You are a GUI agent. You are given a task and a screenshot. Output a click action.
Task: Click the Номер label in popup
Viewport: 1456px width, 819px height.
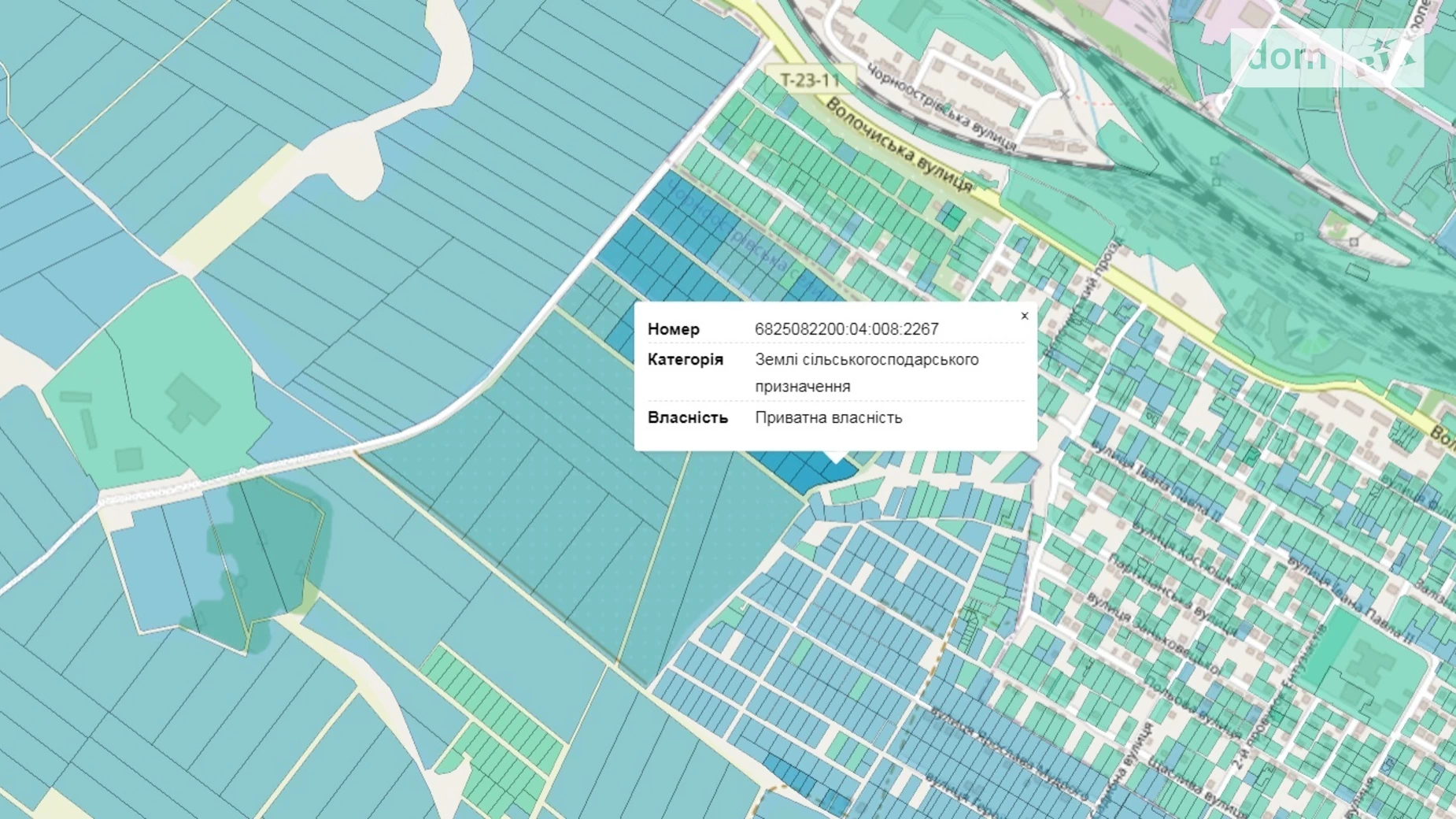673,329
